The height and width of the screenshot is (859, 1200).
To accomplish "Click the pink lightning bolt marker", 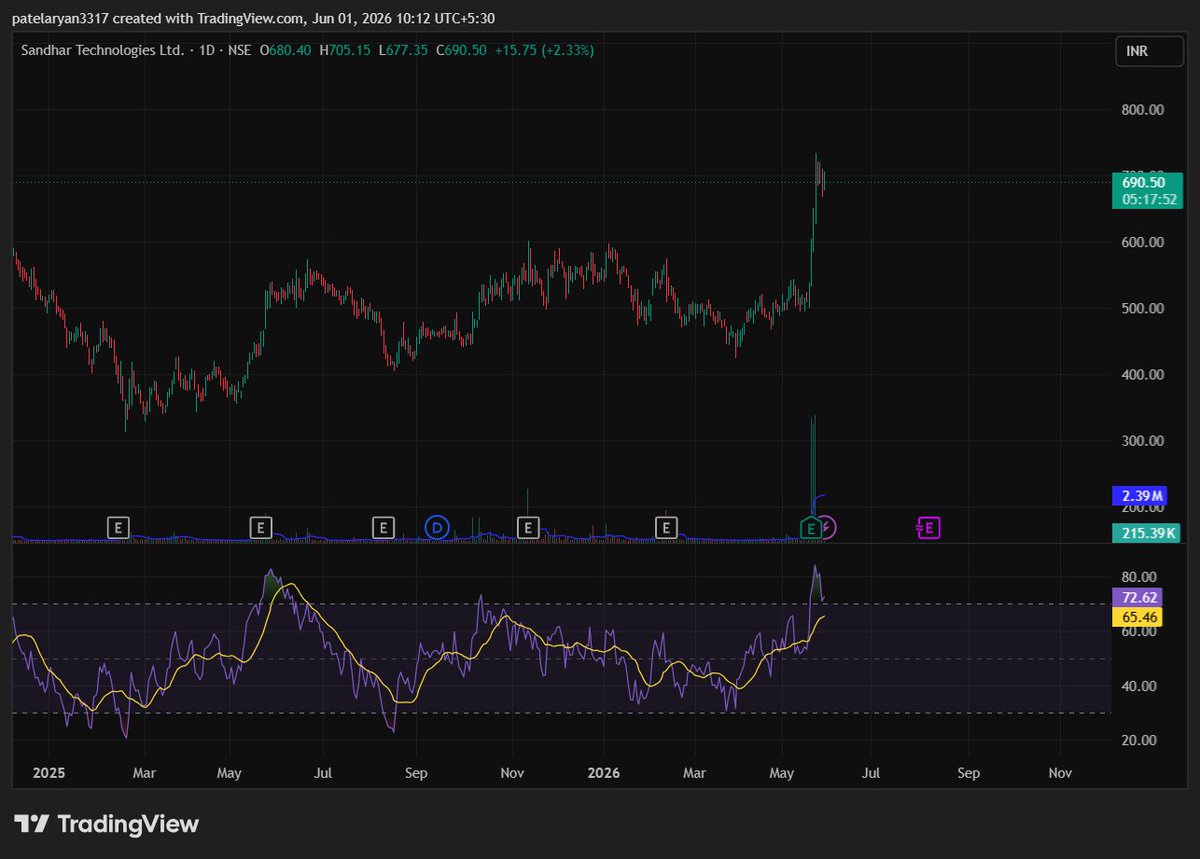I will 829,527.
